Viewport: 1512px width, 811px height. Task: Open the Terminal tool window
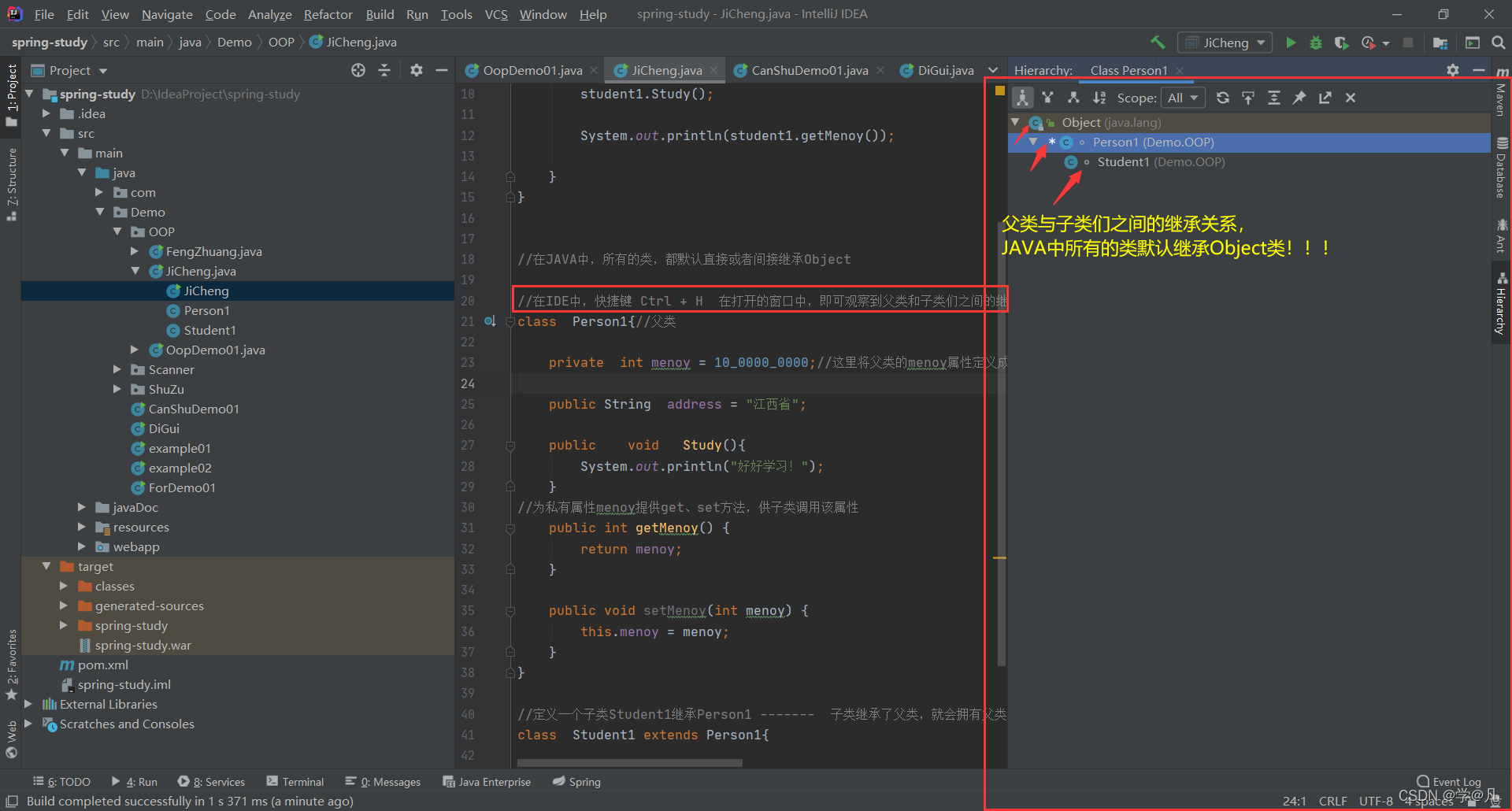click(295, 782)
